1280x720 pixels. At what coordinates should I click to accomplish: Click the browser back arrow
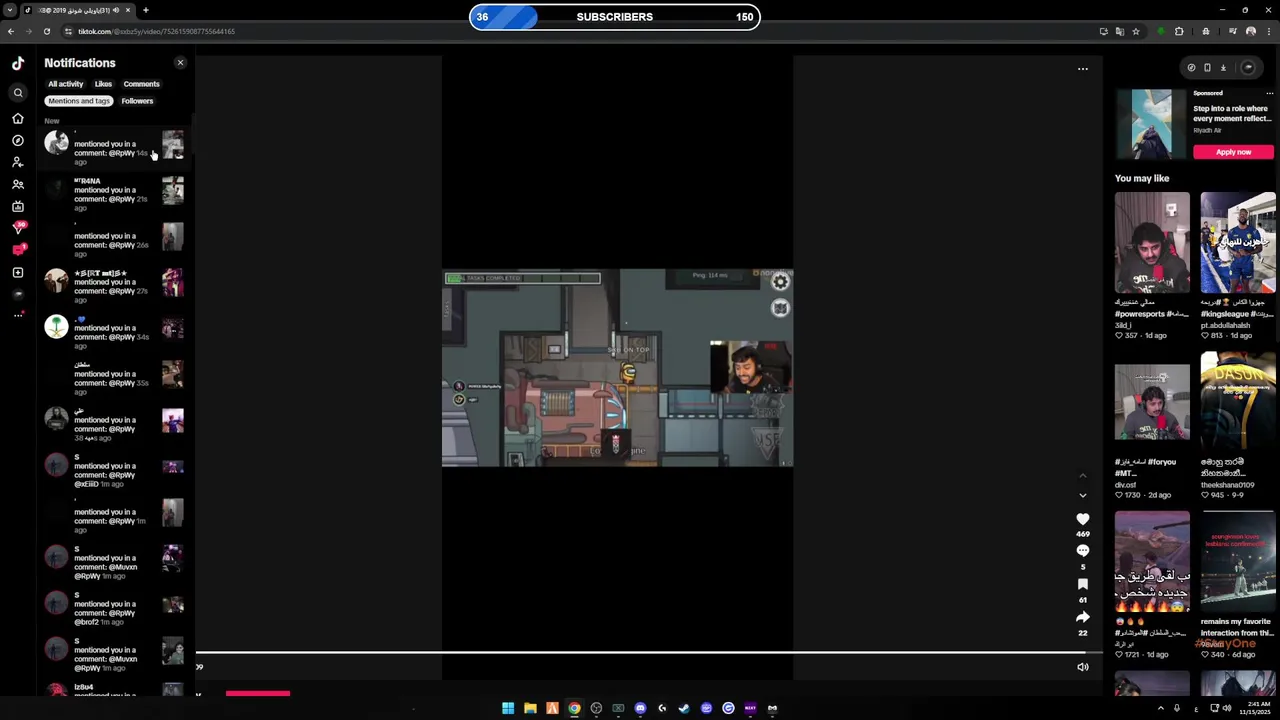(x=10, y=31)
